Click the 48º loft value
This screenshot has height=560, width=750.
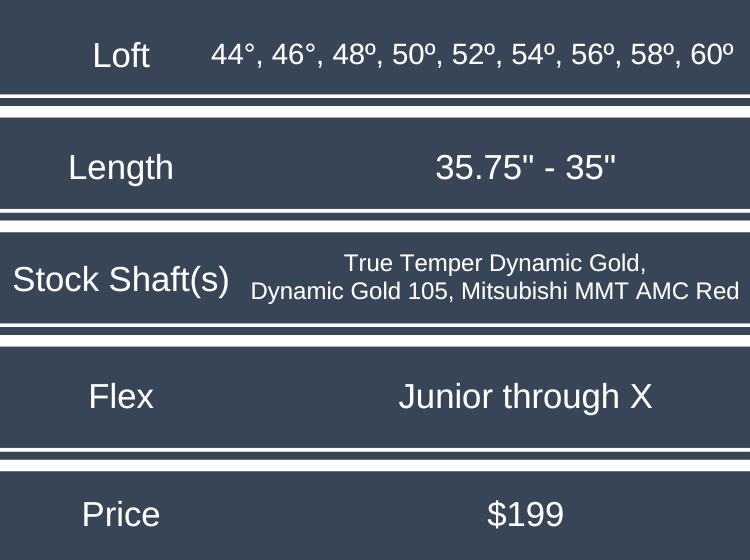click(354, 54)
